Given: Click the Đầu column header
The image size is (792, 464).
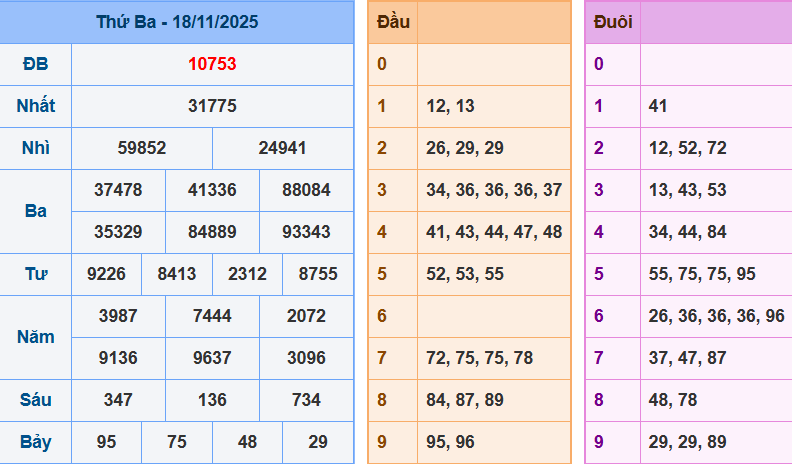Looking at the screenshot, I should point(393,22).
